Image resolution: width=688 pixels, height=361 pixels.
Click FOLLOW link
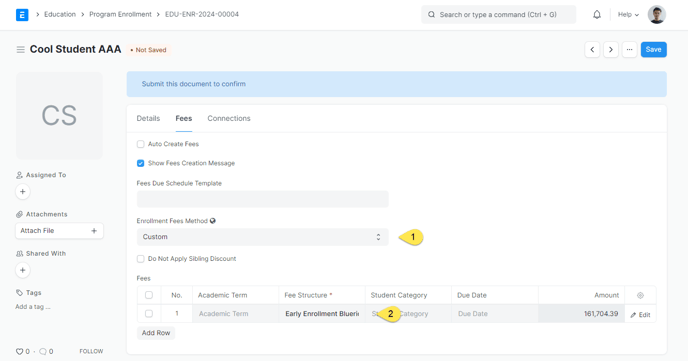tap(91, 351)
